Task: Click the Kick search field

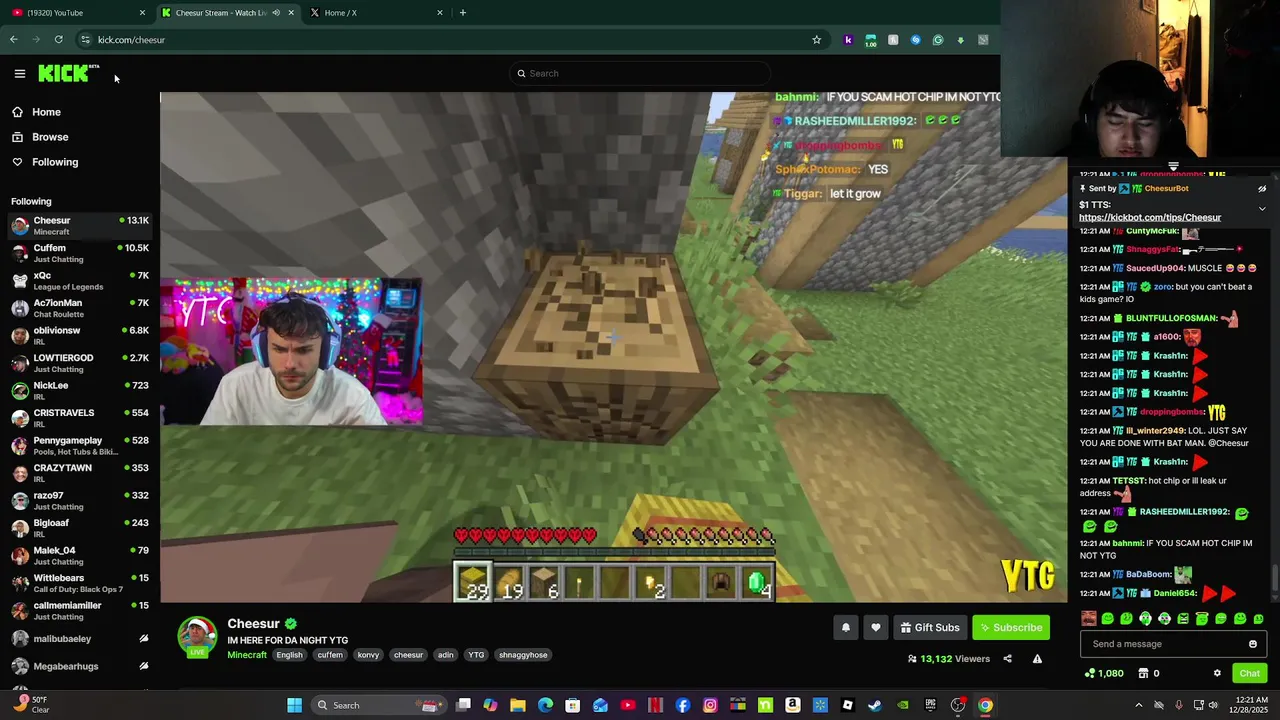Action: tap(640, 73)
